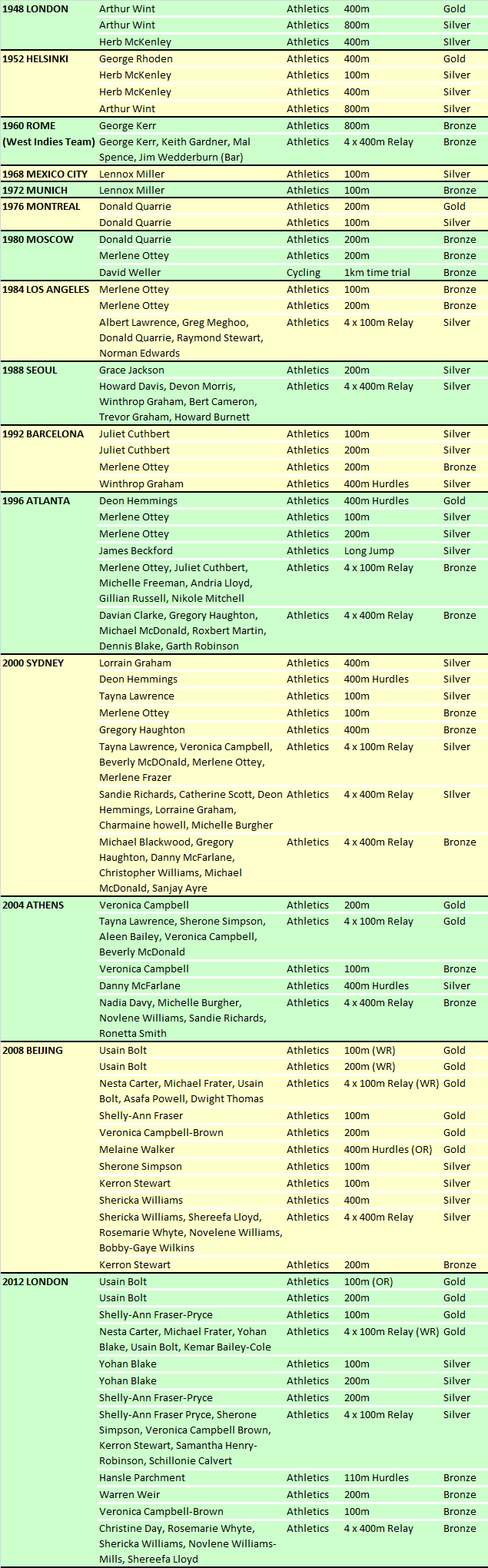488x1568 pixels.
Task: Select the 1992 BARCELONA heading
Action: coord(43,434)
